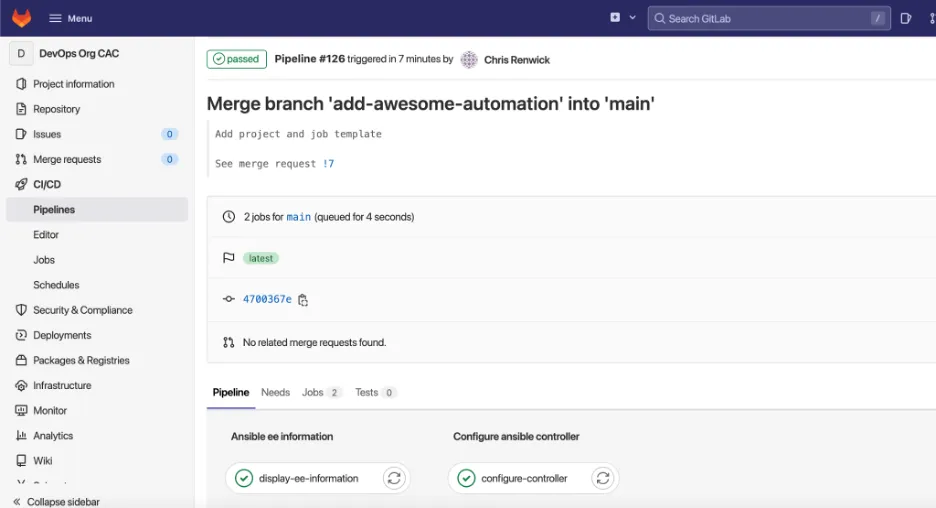Click the create new plus icon
Image resolution: width=936 pixels, height=508 pixels.
pos(615,18)
